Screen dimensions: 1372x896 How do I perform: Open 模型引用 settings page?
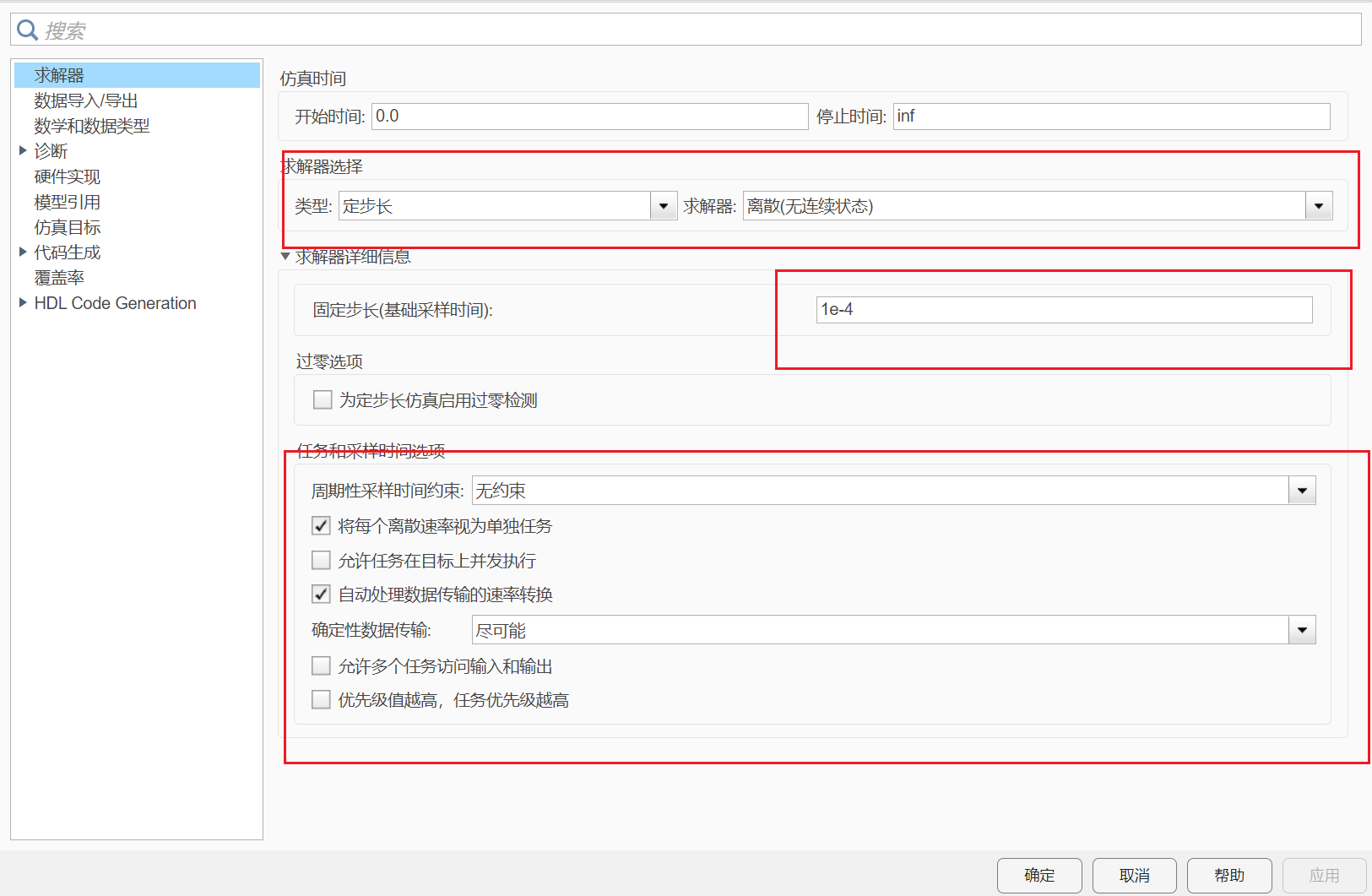pos(68,202)
